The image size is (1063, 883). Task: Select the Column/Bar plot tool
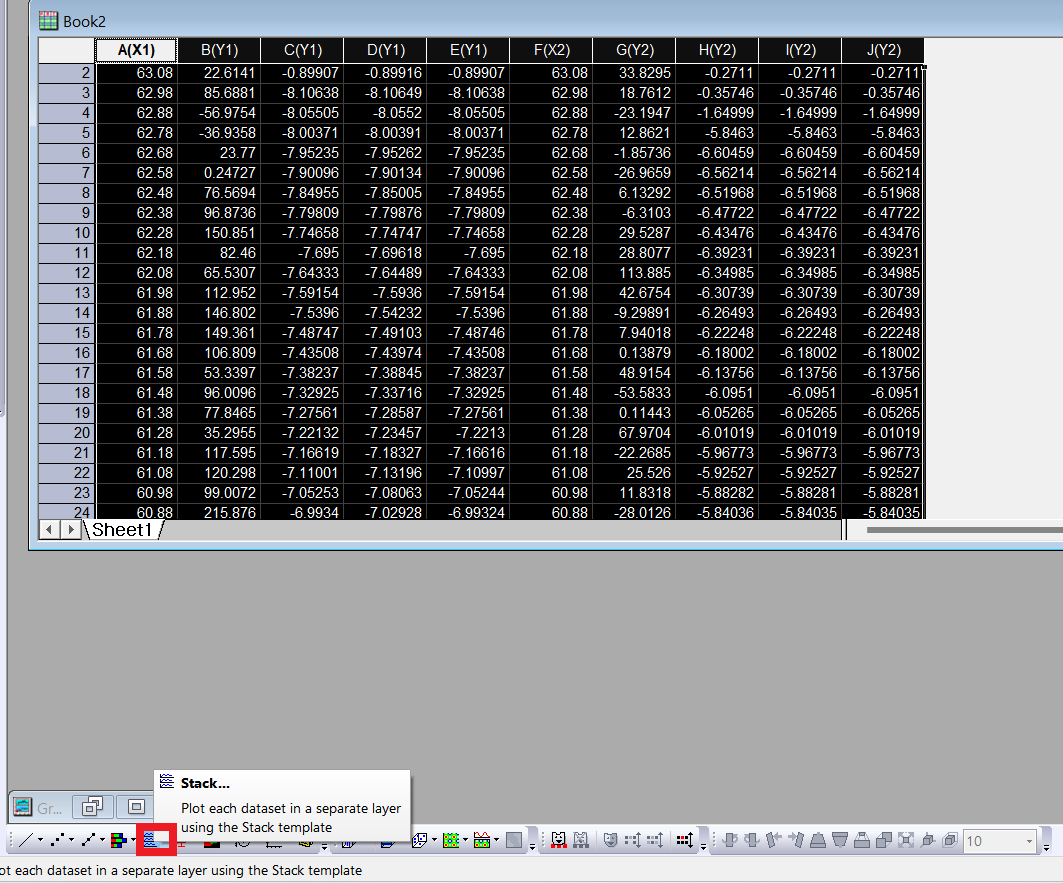(x=119, y=841)
